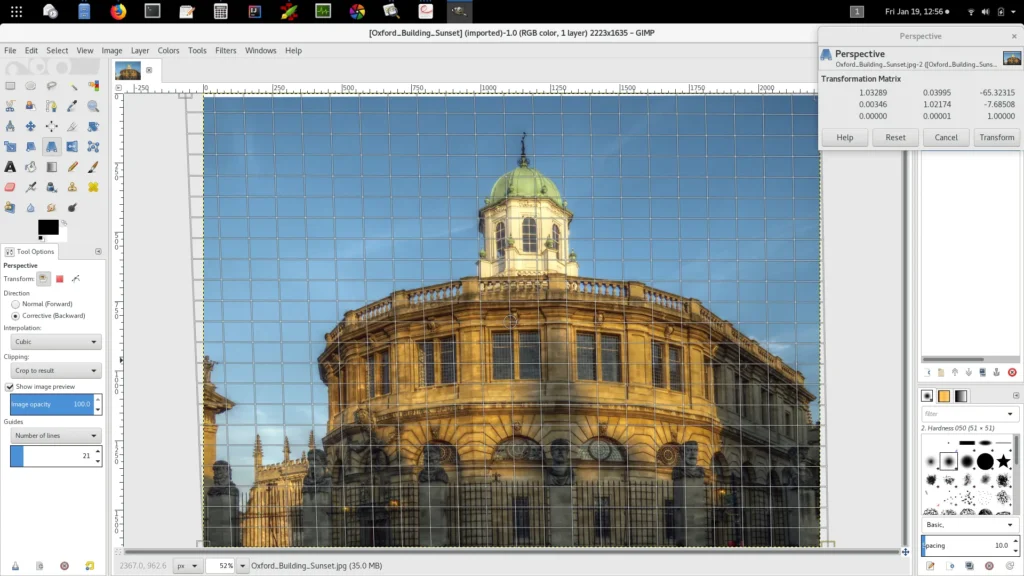Image resolution: width=1024 pixels, height=576 pixels.
Task: Select the Paintbrush tool
Action: point(93,167)
